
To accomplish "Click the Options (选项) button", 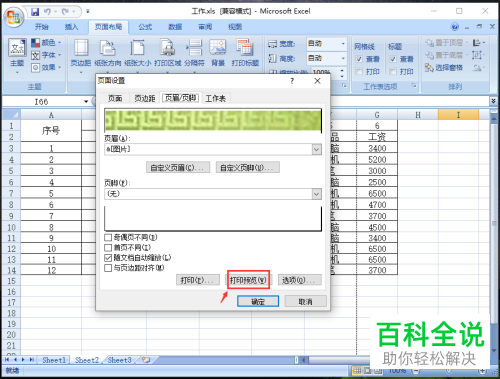I will point(300,280).
